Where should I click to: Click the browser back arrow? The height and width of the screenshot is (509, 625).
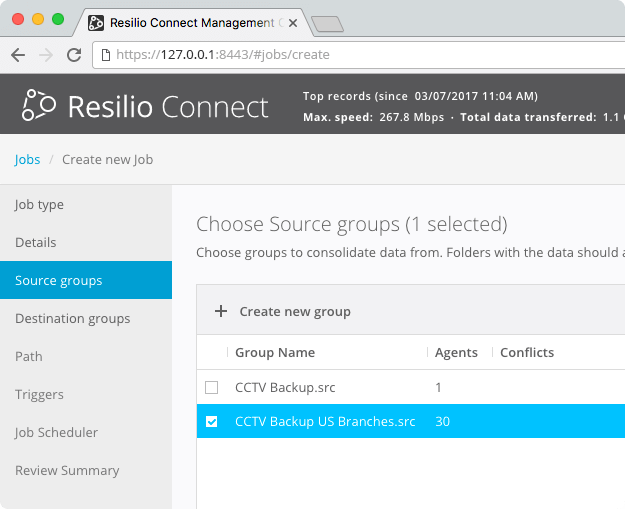pyautogui.click(x=18, y=55)
